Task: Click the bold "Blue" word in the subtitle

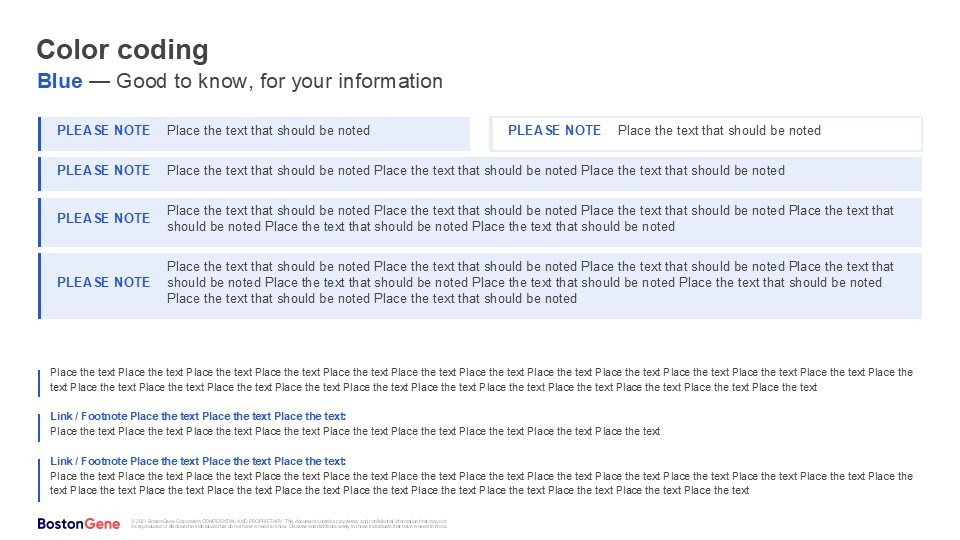Action: point(60,82)
